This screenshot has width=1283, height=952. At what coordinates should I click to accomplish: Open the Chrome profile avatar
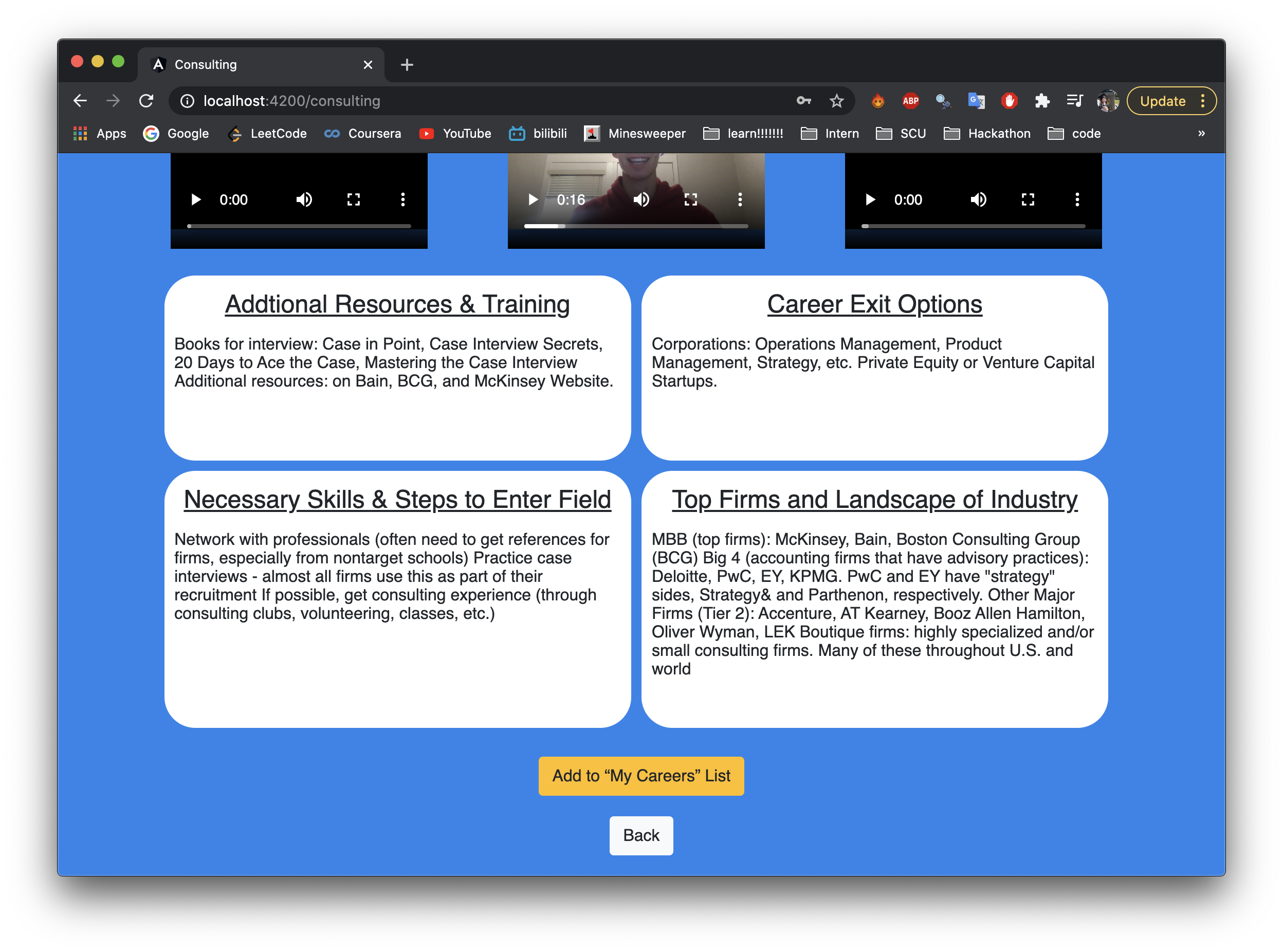click(1107, 101)
